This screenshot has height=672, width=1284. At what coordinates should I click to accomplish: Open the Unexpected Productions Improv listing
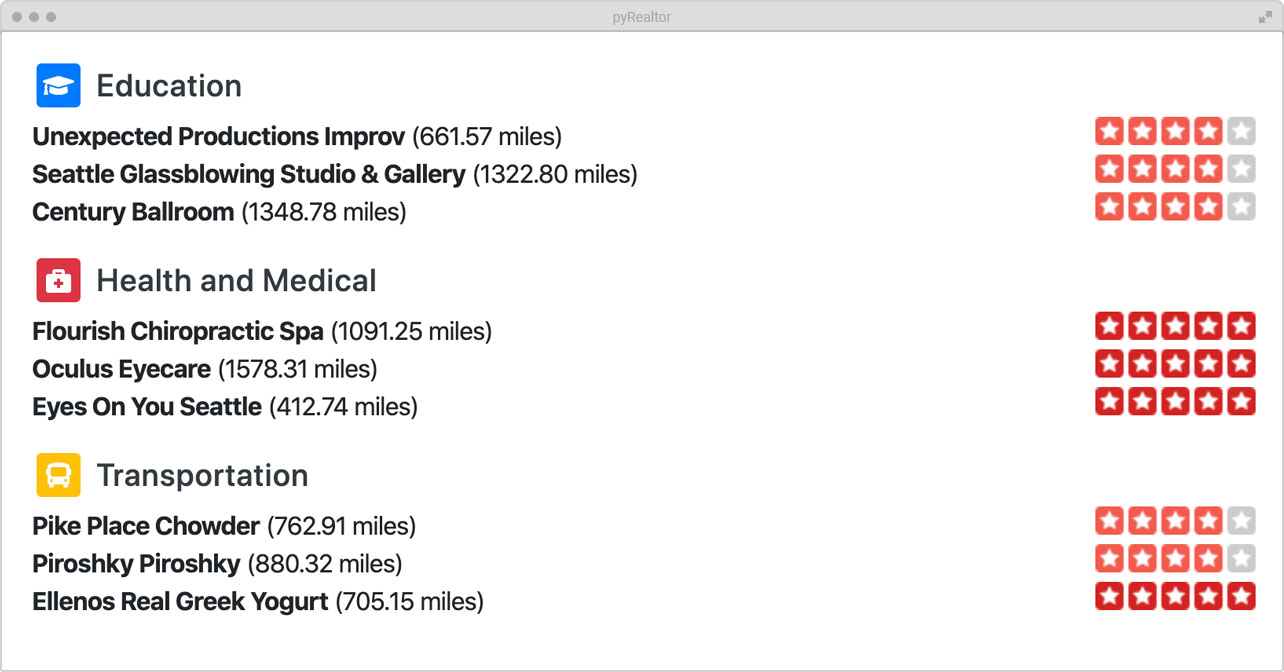pyautogui.click(x=218, y=136)
